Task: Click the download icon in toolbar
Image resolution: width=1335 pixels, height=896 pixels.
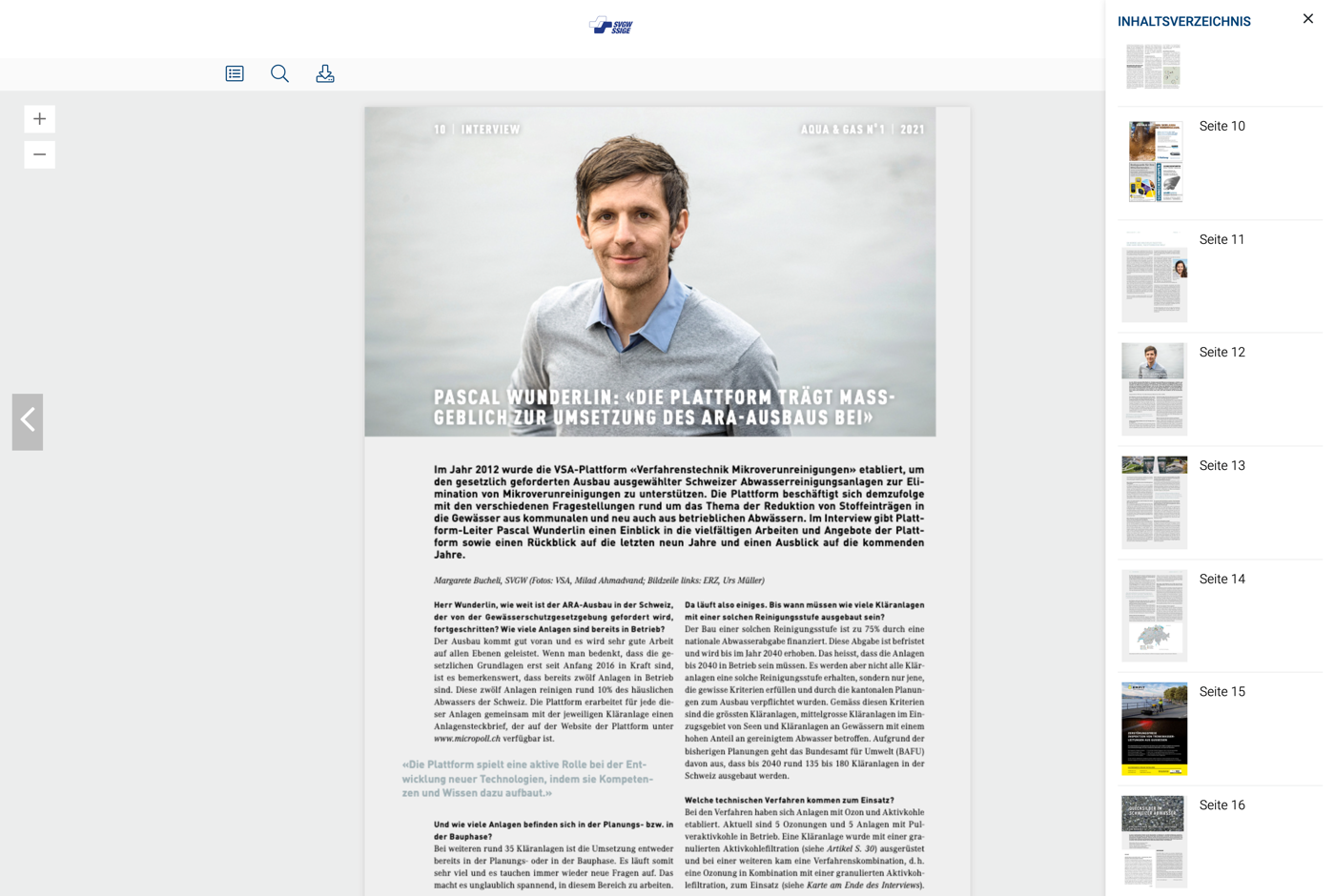Action: click(x=325, y=73)
